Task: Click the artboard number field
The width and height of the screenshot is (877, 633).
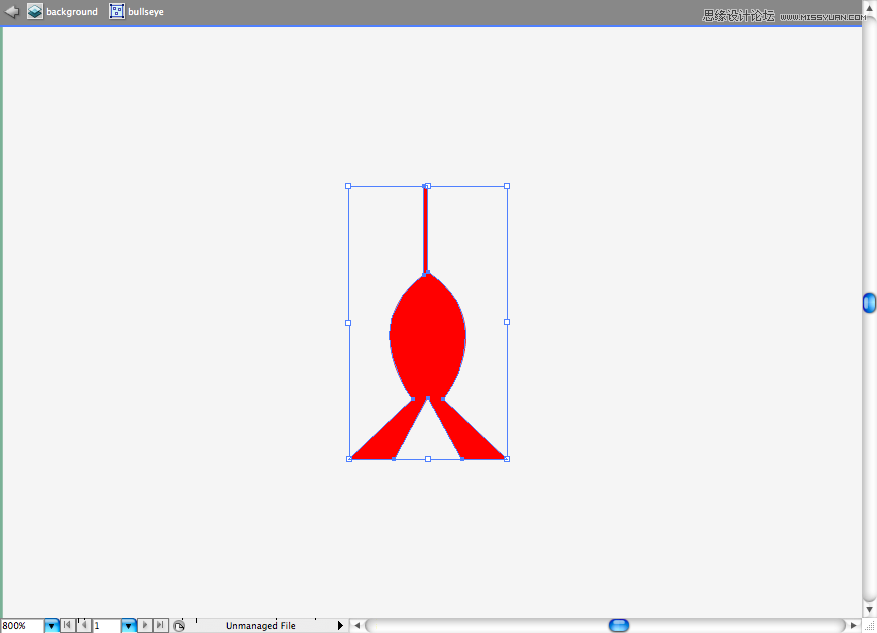Action: [106, 626]
